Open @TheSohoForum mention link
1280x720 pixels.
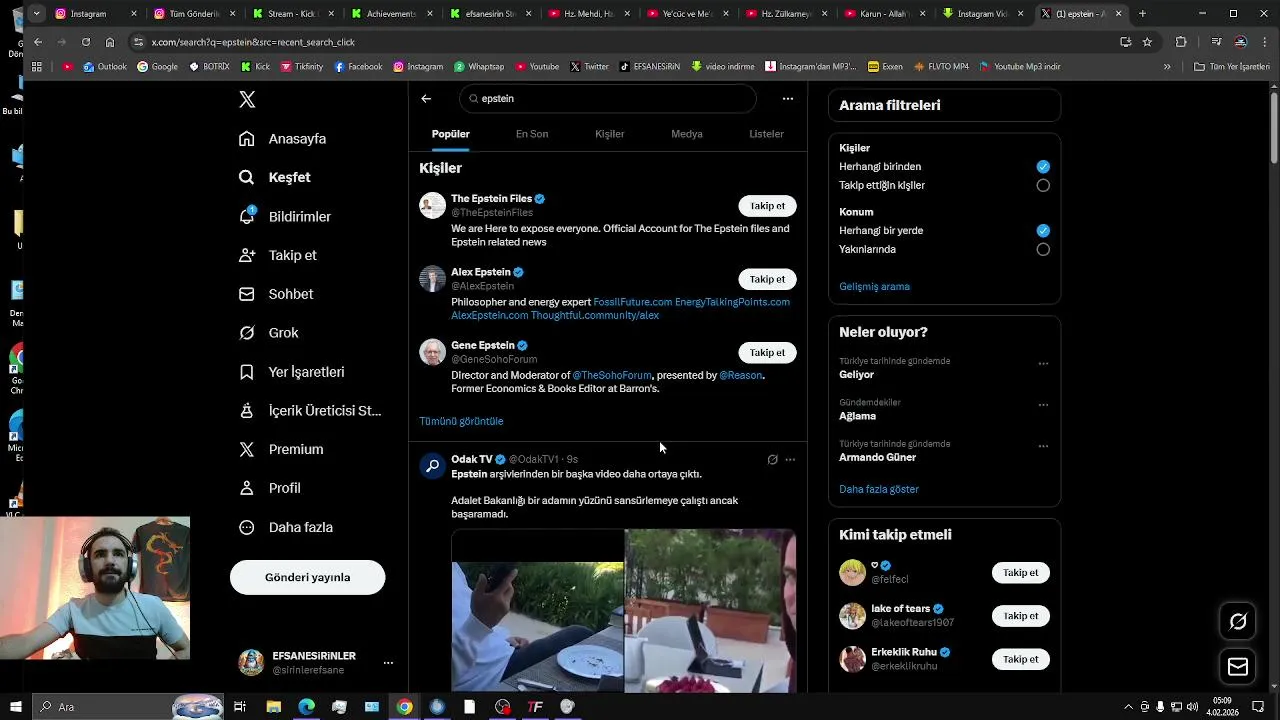612,375
